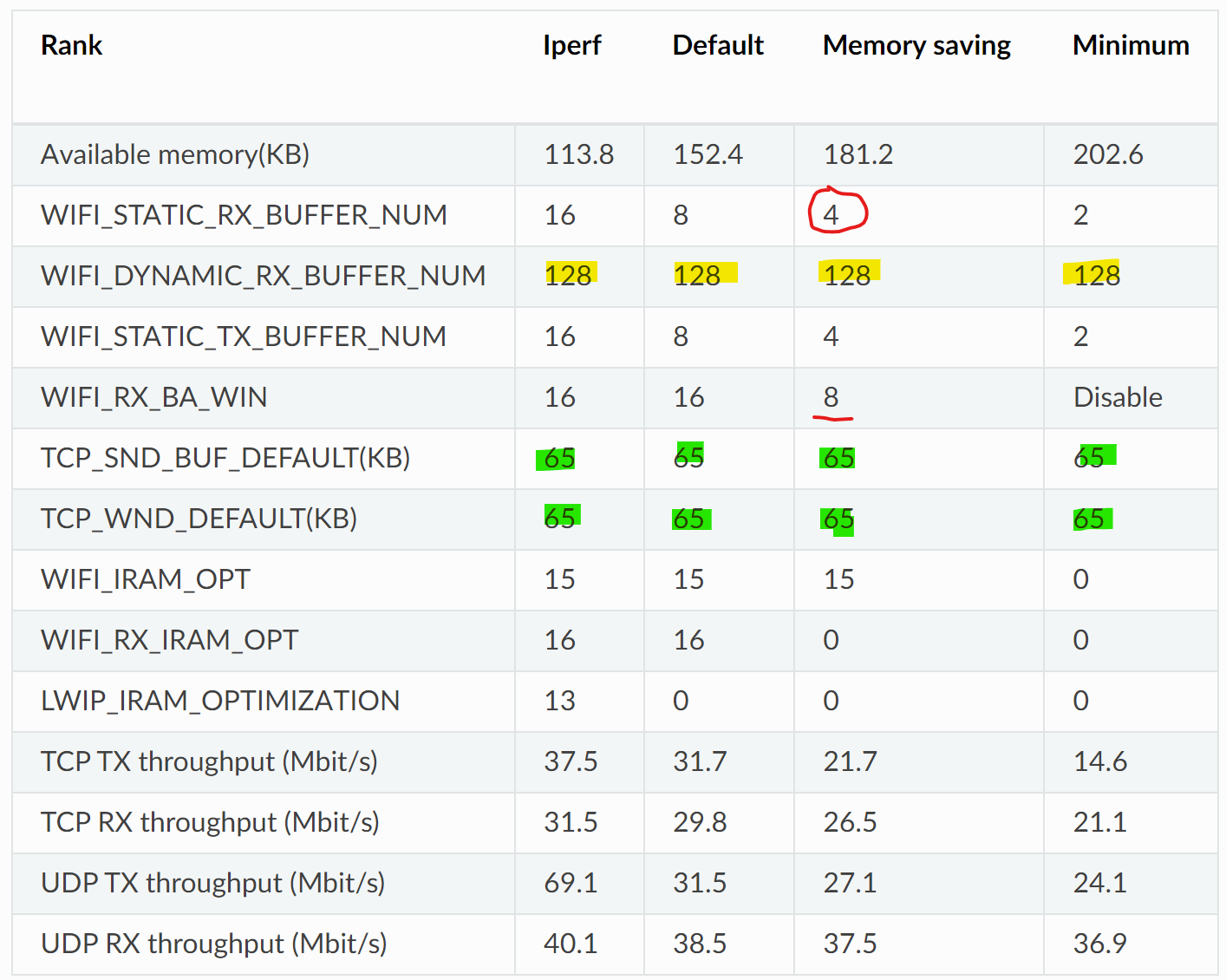Click TCP_SND_BUF_DEFAULT 65 in Memory saving column
1226x980 pixels.
tap(838, 458)
